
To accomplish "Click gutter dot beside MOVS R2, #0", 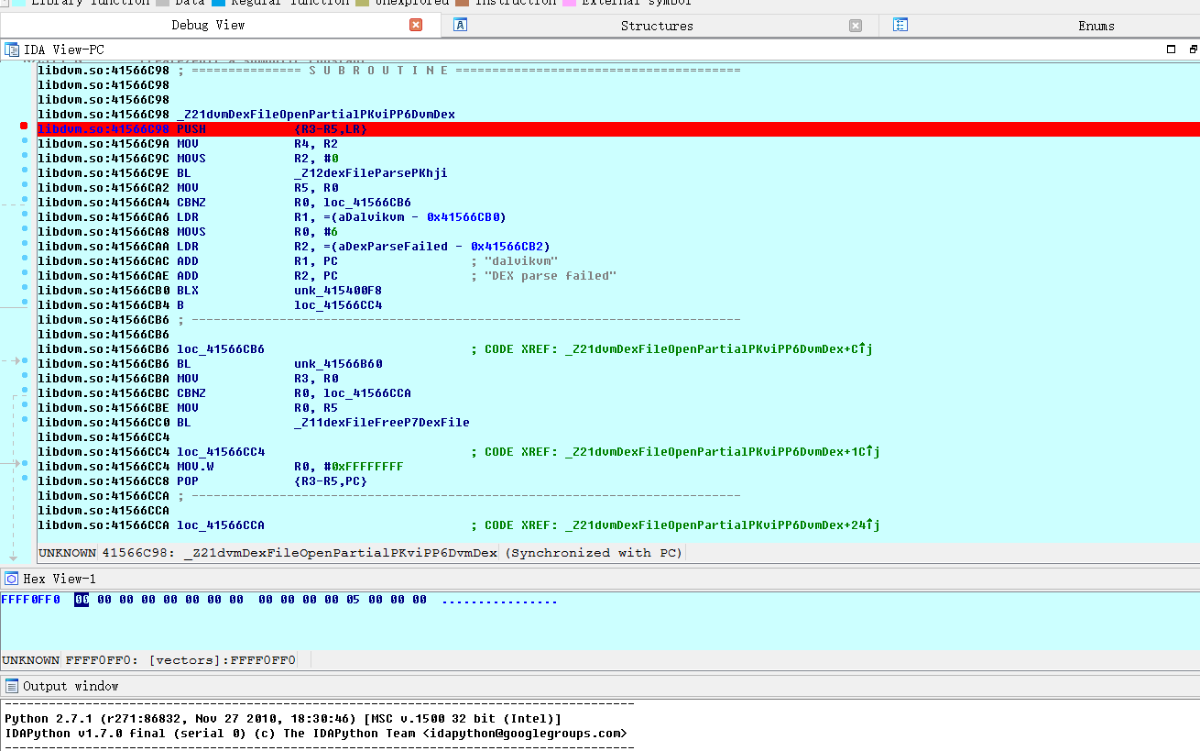I will [x=24, y=158].
